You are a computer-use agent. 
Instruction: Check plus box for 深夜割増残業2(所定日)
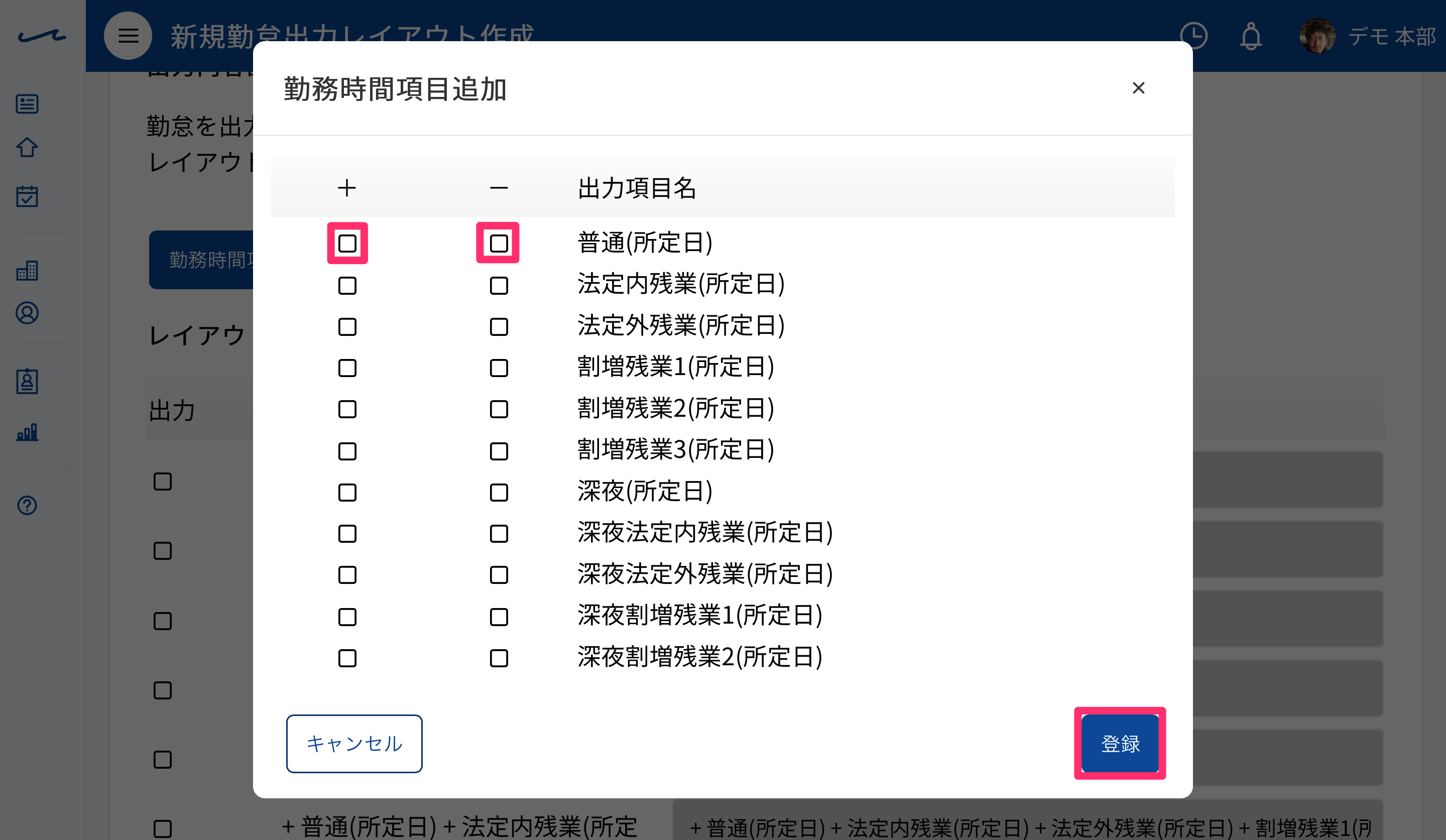pyautogui.click(x=347, y=658)
